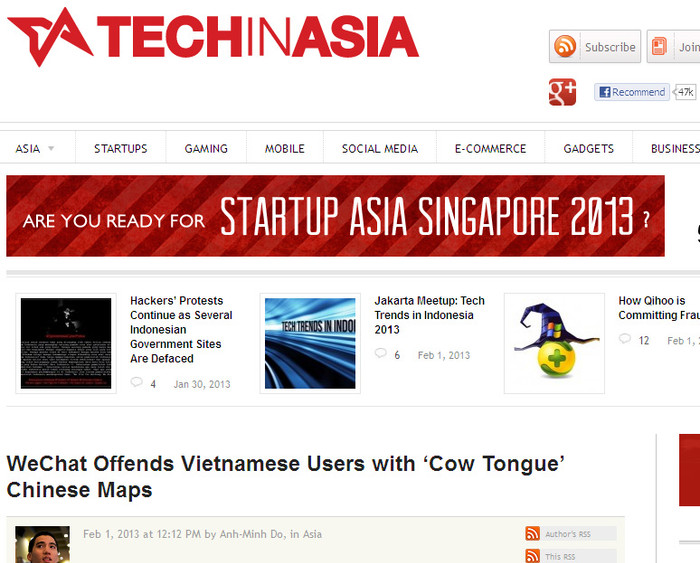Click the orange RSS Subscribe icon
Viewport: 700px width, 563px height.
coord(565,46)
